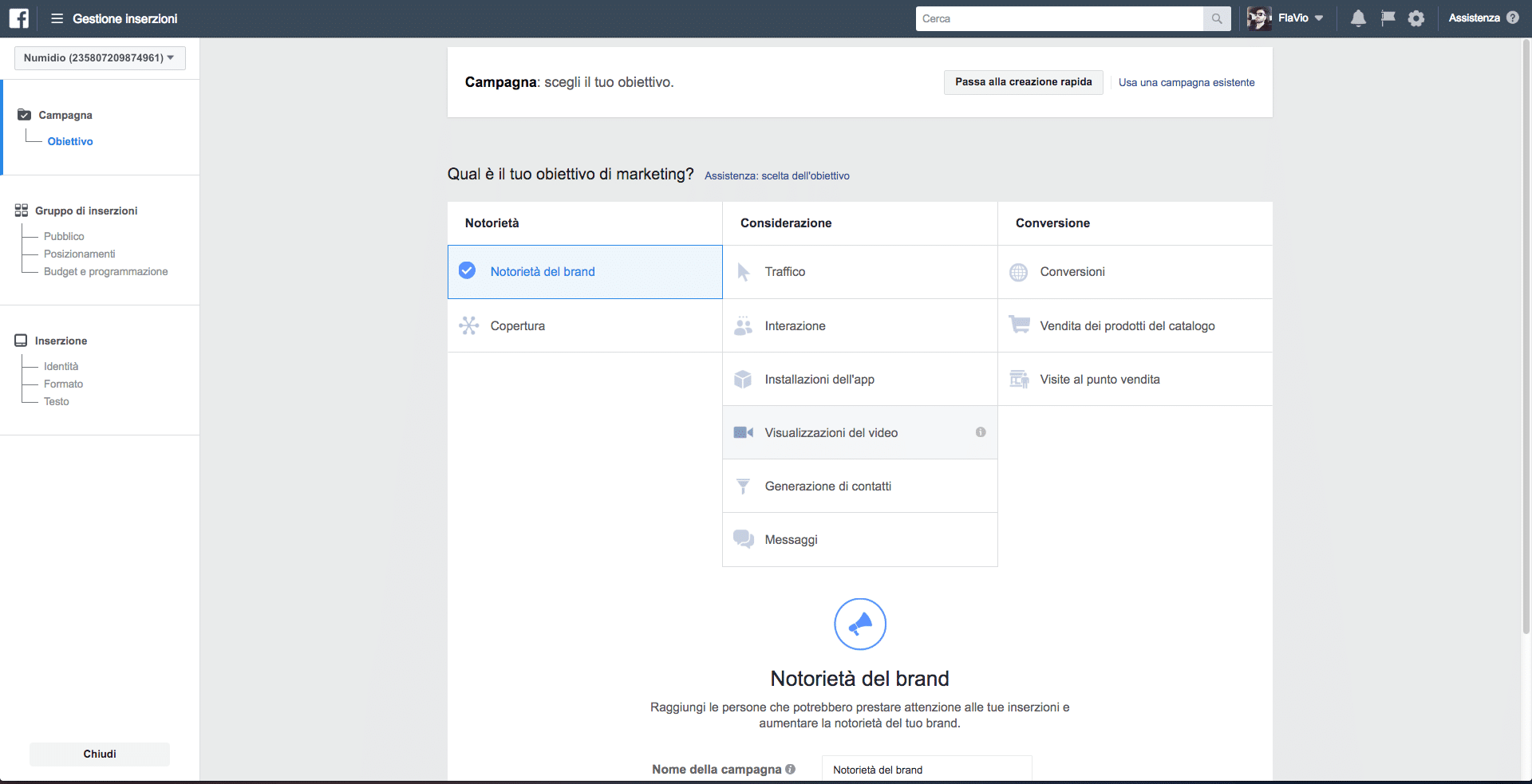Select the Generazione di contatti funnel icon

pos(743,487)
